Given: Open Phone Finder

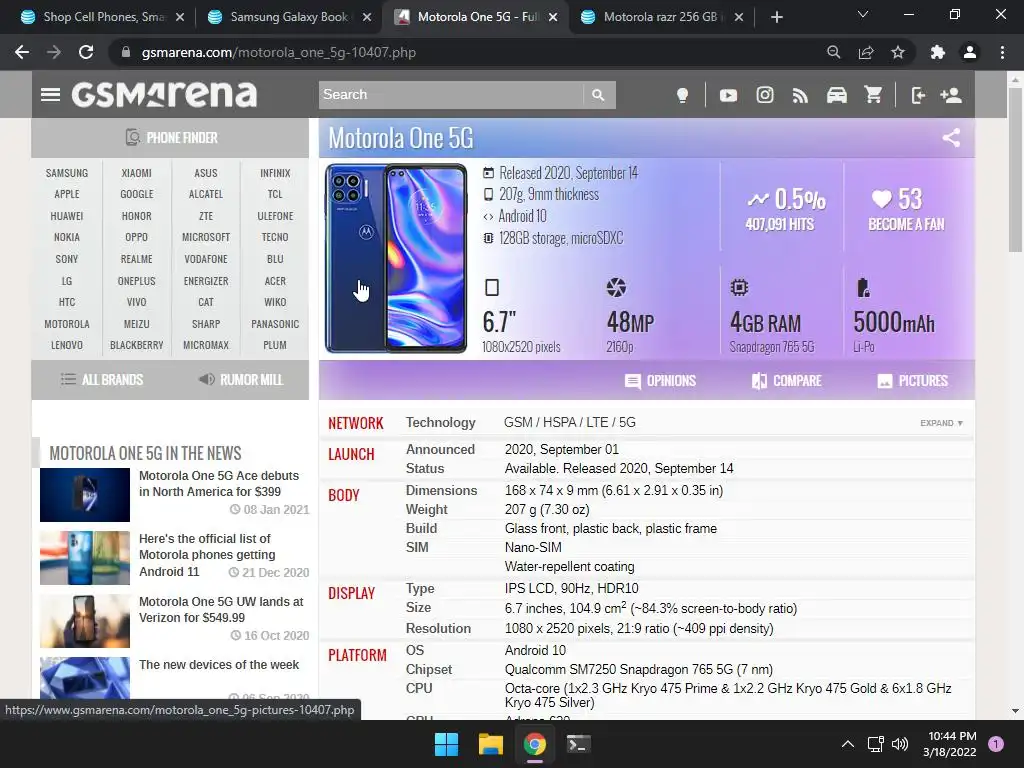Looking at the screenshot, I should 170,138.
